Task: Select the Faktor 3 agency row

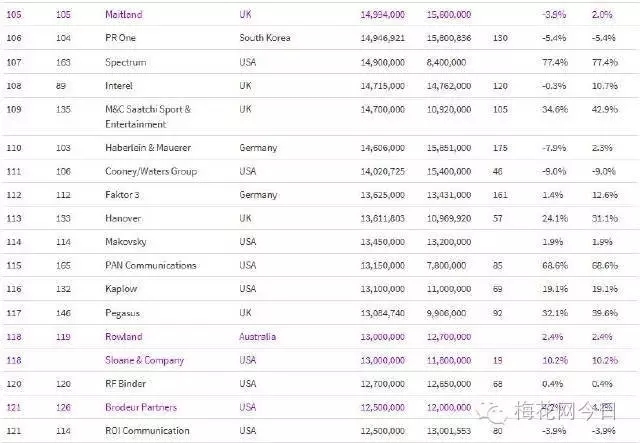Action: pos(123,194)
